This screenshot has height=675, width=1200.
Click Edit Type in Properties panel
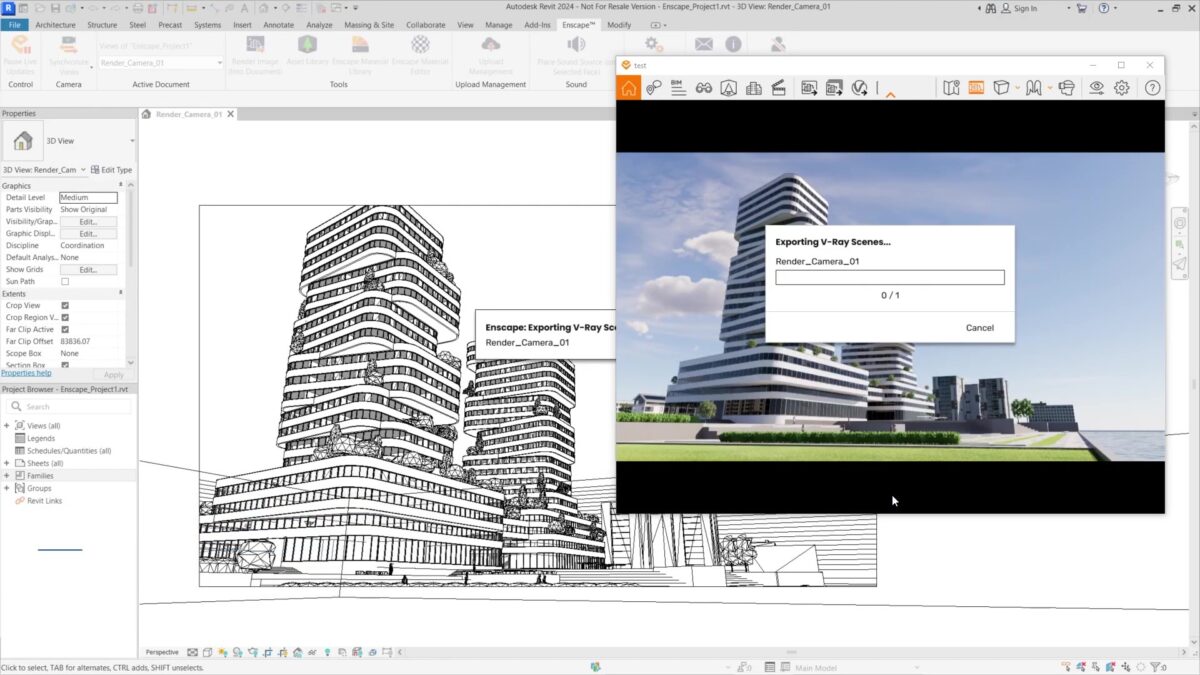[111, 170]
